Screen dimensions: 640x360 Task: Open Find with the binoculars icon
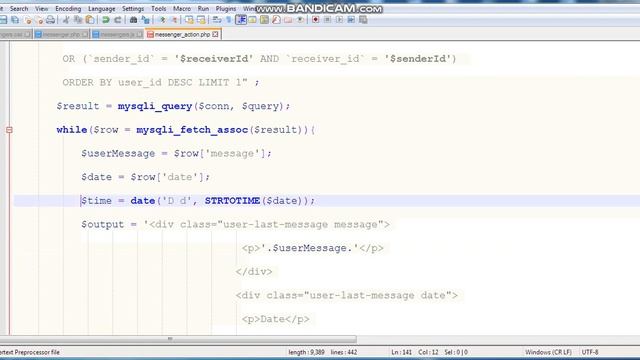133,20
